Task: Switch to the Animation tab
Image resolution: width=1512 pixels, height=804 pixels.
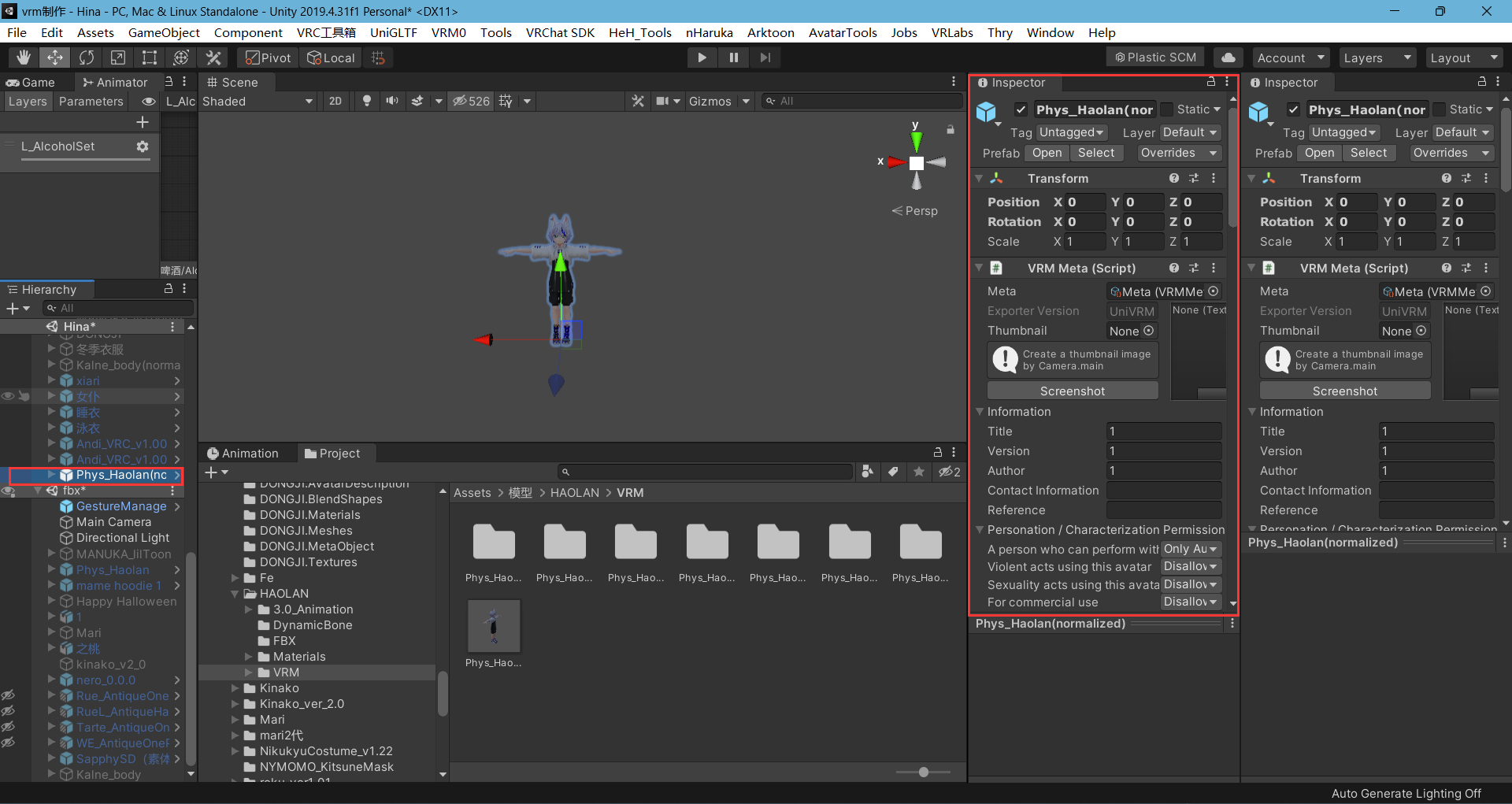Action: (x=243, y=454)
